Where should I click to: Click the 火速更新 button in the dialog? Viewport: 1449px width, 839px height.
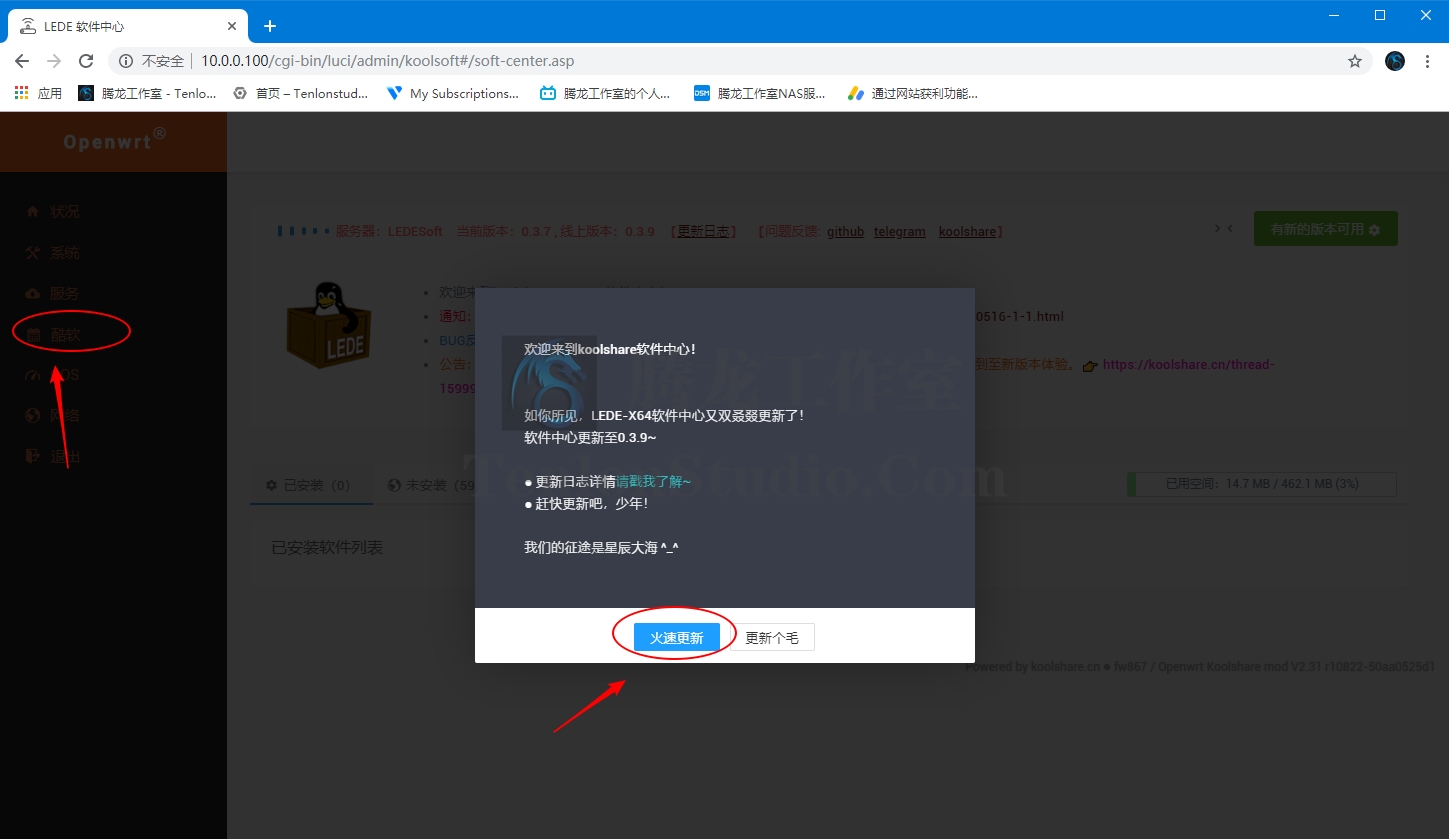click(677, 638)
